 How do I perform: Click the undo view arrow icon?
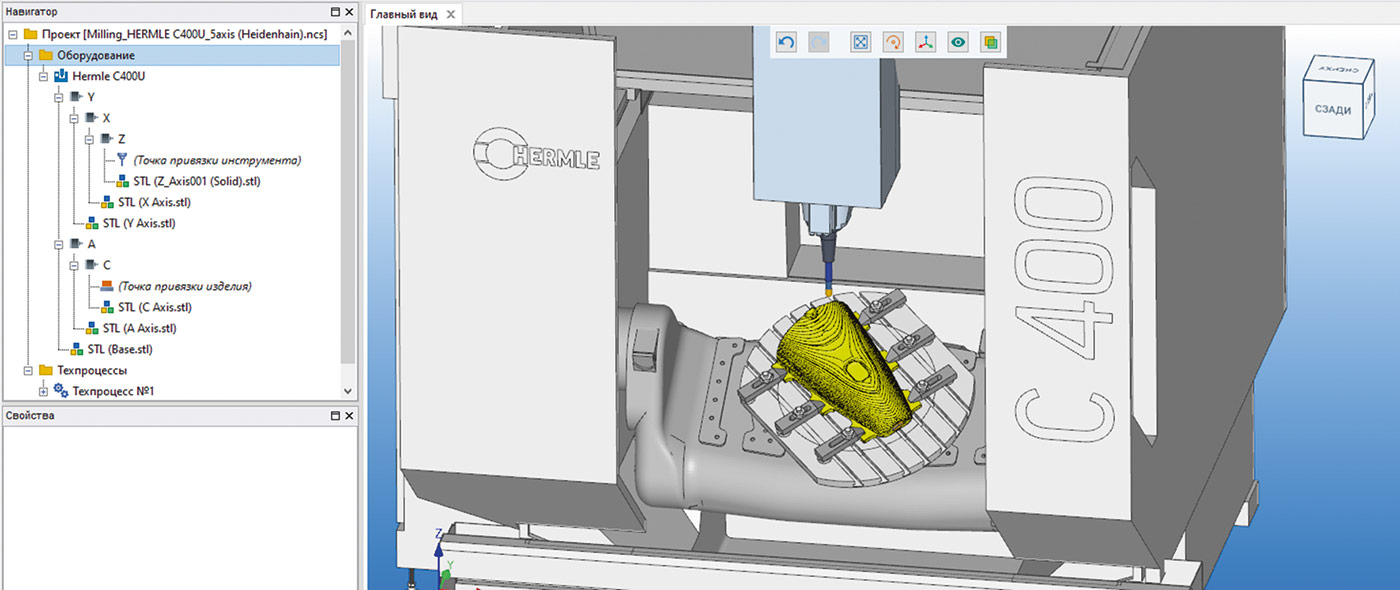(x=786, y=43)
